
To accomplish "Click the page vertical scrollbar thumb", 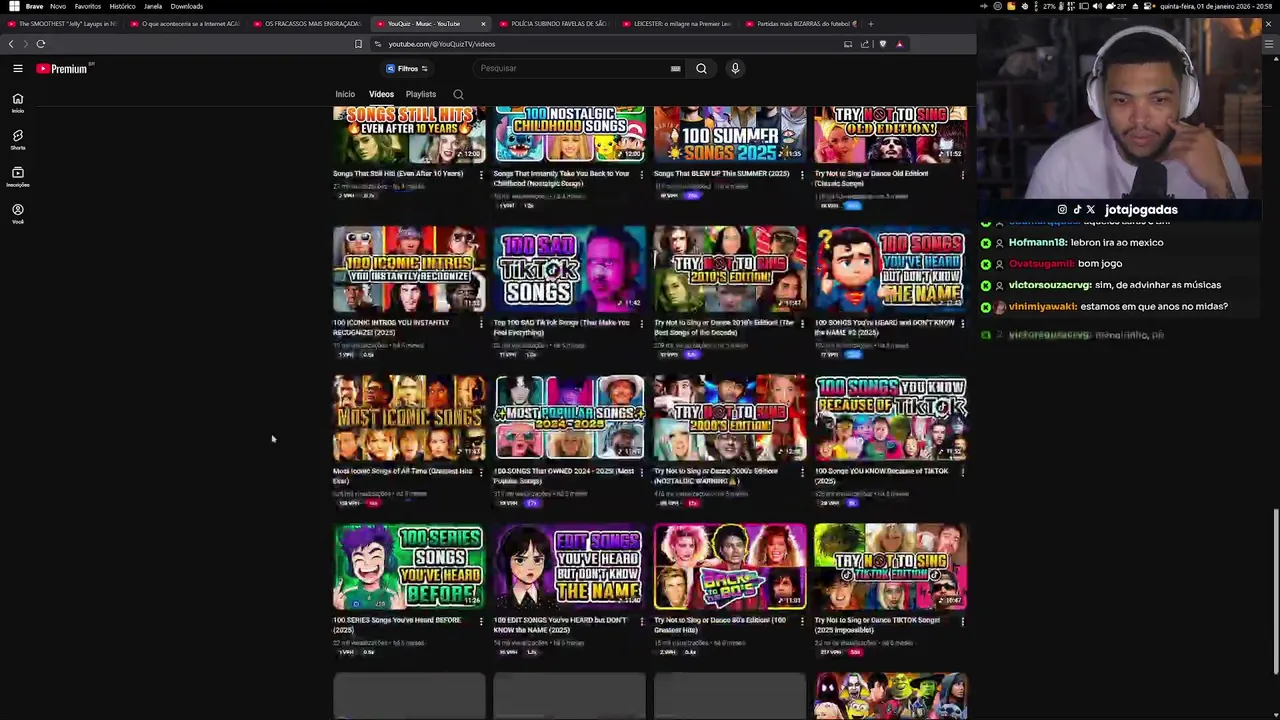I will coord(1274,592).
